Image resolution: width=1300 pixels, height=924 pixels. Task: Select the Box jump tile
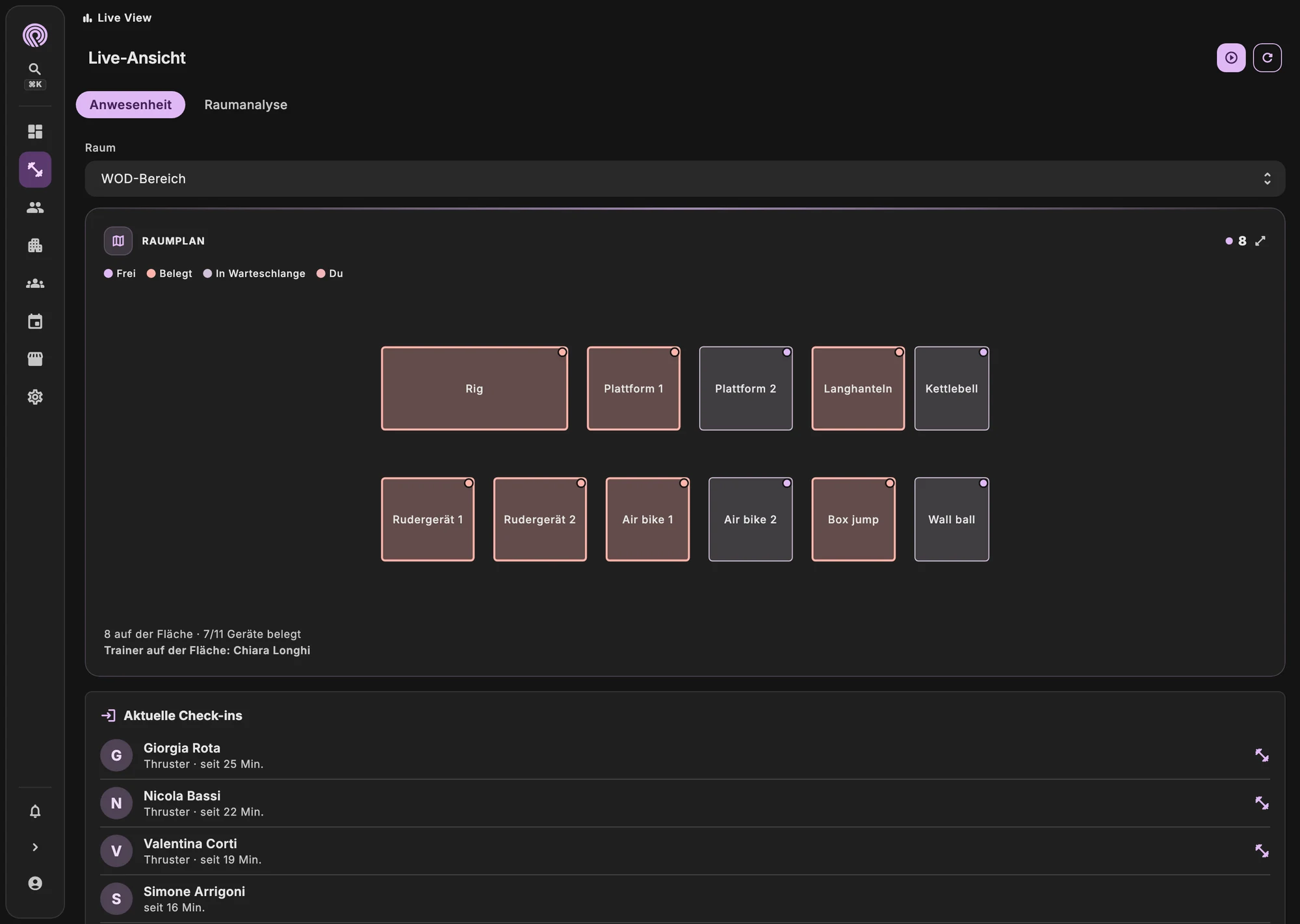pyautogui.click(x=853, y=519)
